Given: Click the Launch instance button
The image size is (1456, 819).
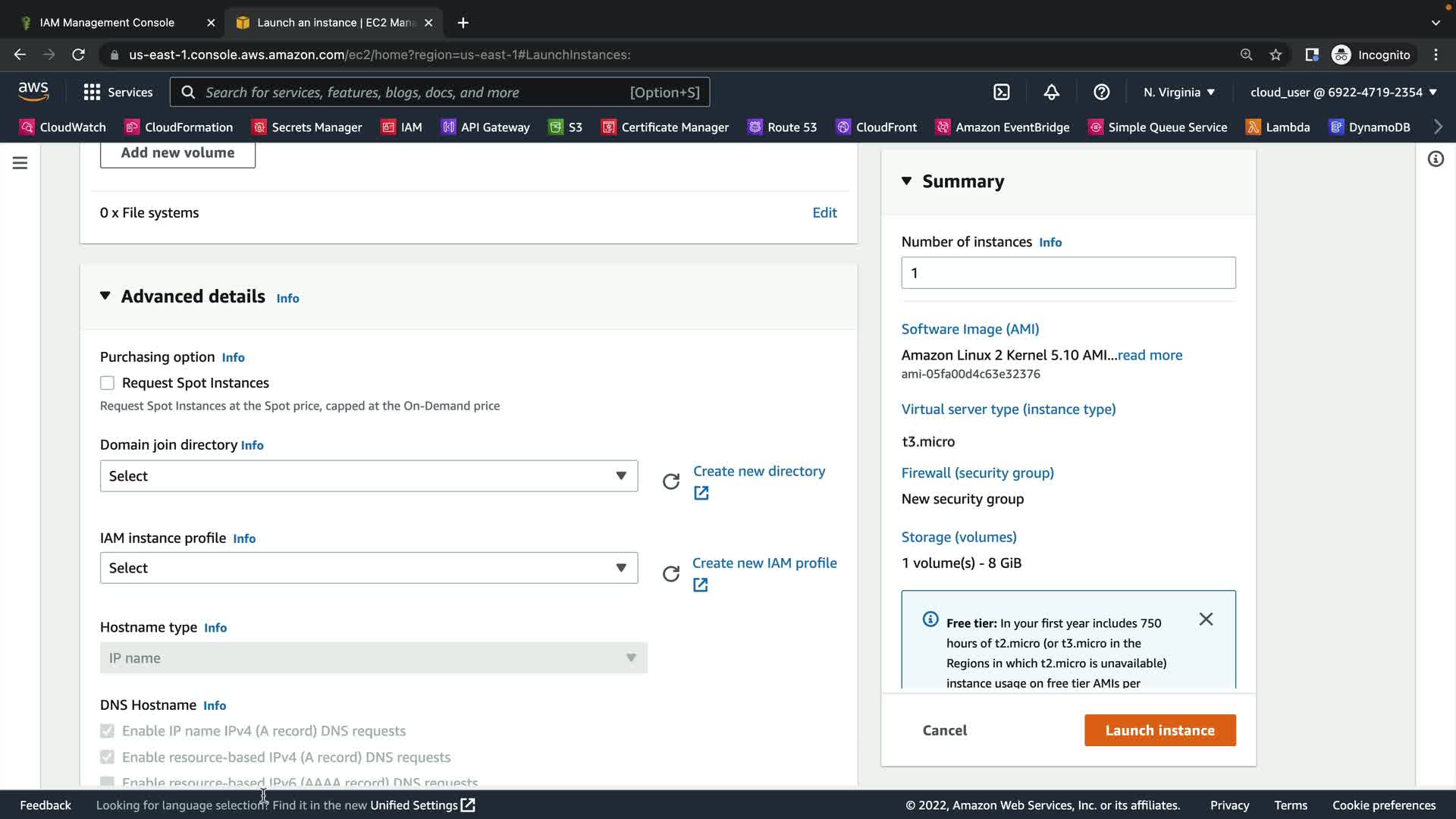Looking at the screenshot, I should coord(1159,730).
